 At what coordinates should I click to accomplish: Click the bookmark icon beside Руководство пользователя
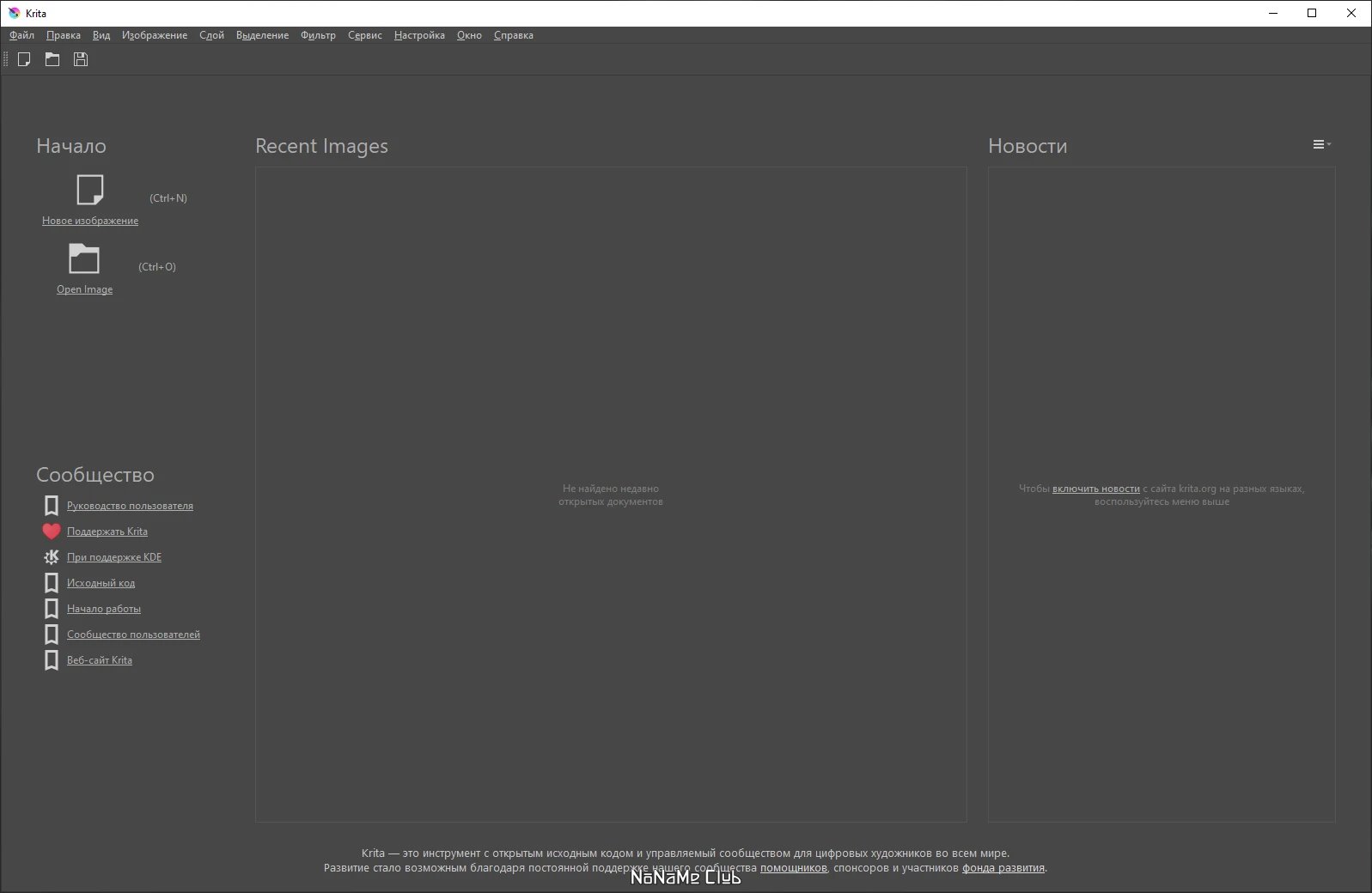(x=52, y=506)
